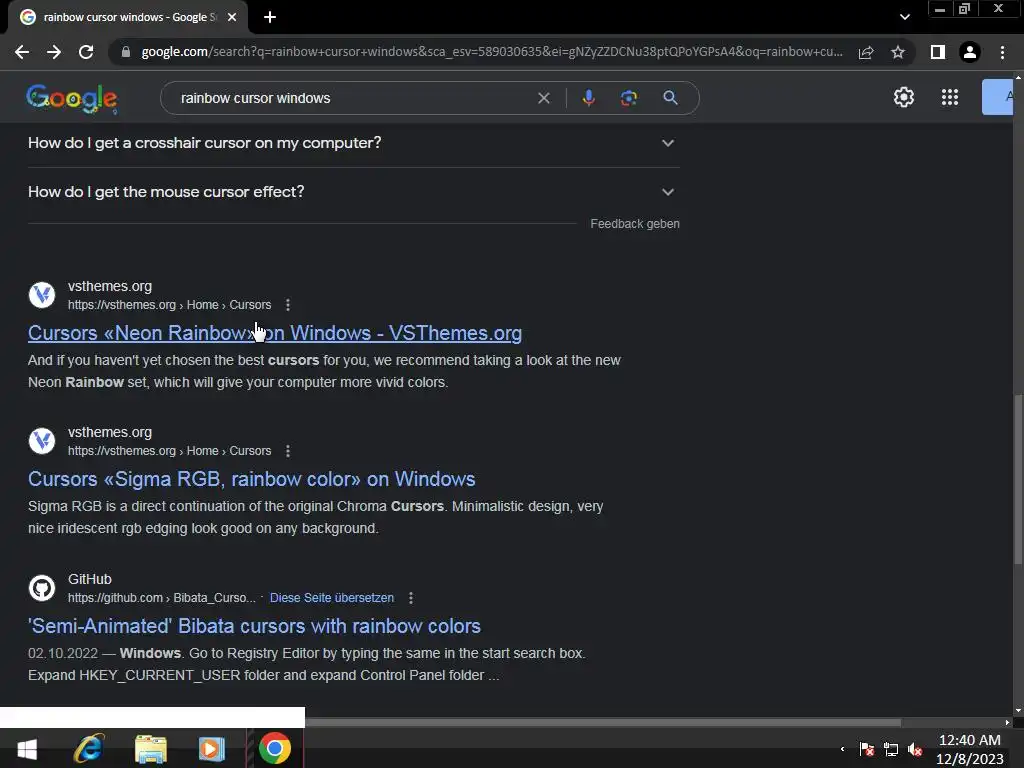Open Cursors Neon Rainbow on Windows result
Viewport: 1024px width, 768px height.
[275, 333]
